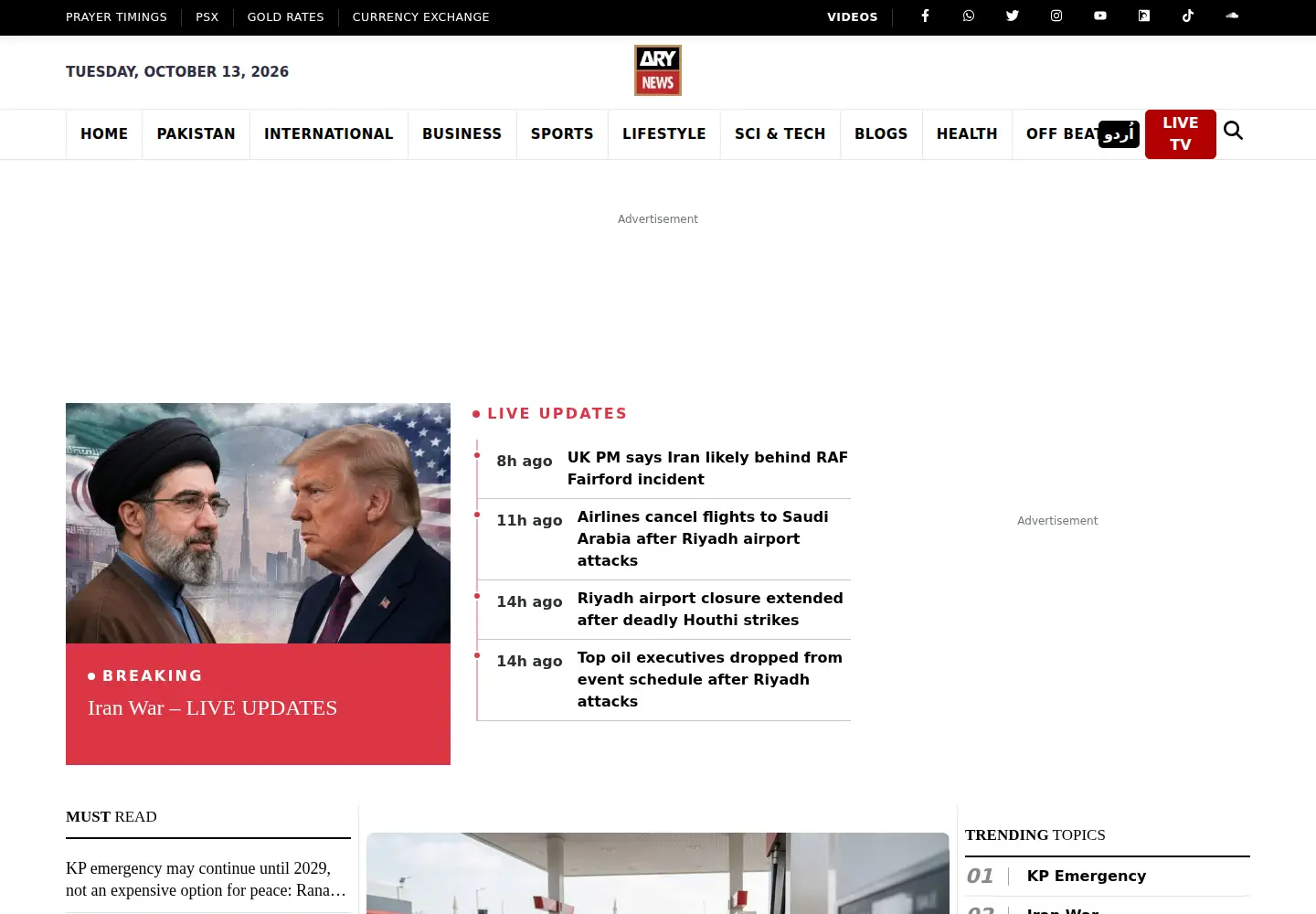View Gold Rates
Screen dimensions: 1316x914
click(285, 16)
